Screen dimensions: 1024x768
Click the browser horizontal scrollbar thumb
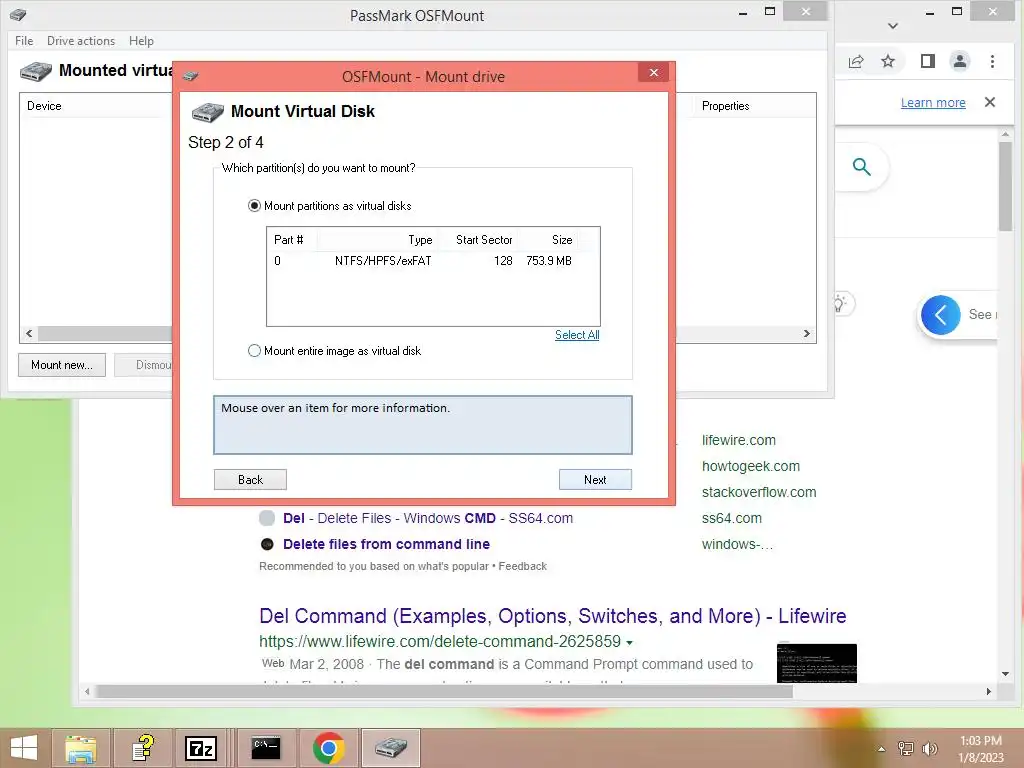(444, 692)
